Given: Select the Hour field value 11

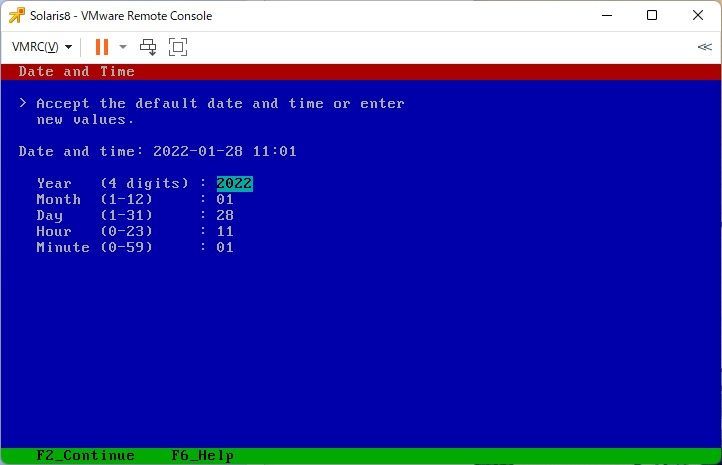Looking at the screenshot, I should tap(225, 231).
